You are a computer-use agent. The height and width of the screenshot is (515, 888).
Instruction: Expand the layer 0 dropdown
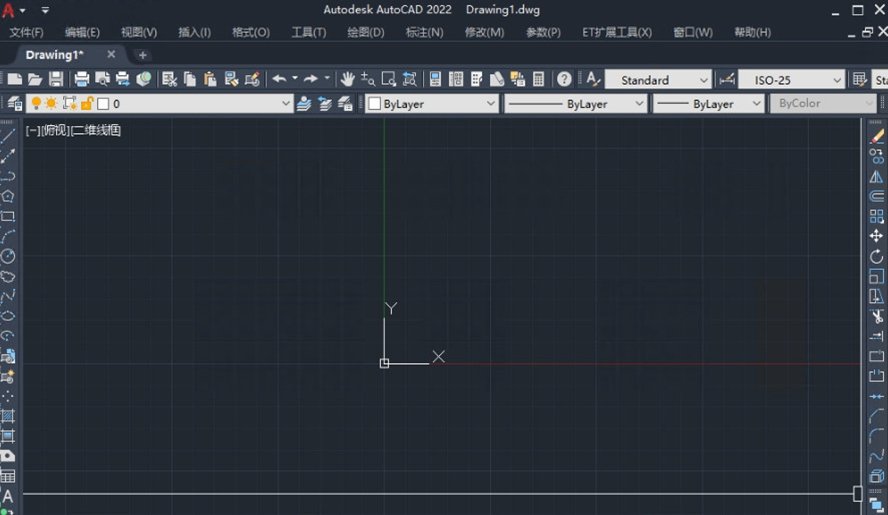(x=285, y=104)
